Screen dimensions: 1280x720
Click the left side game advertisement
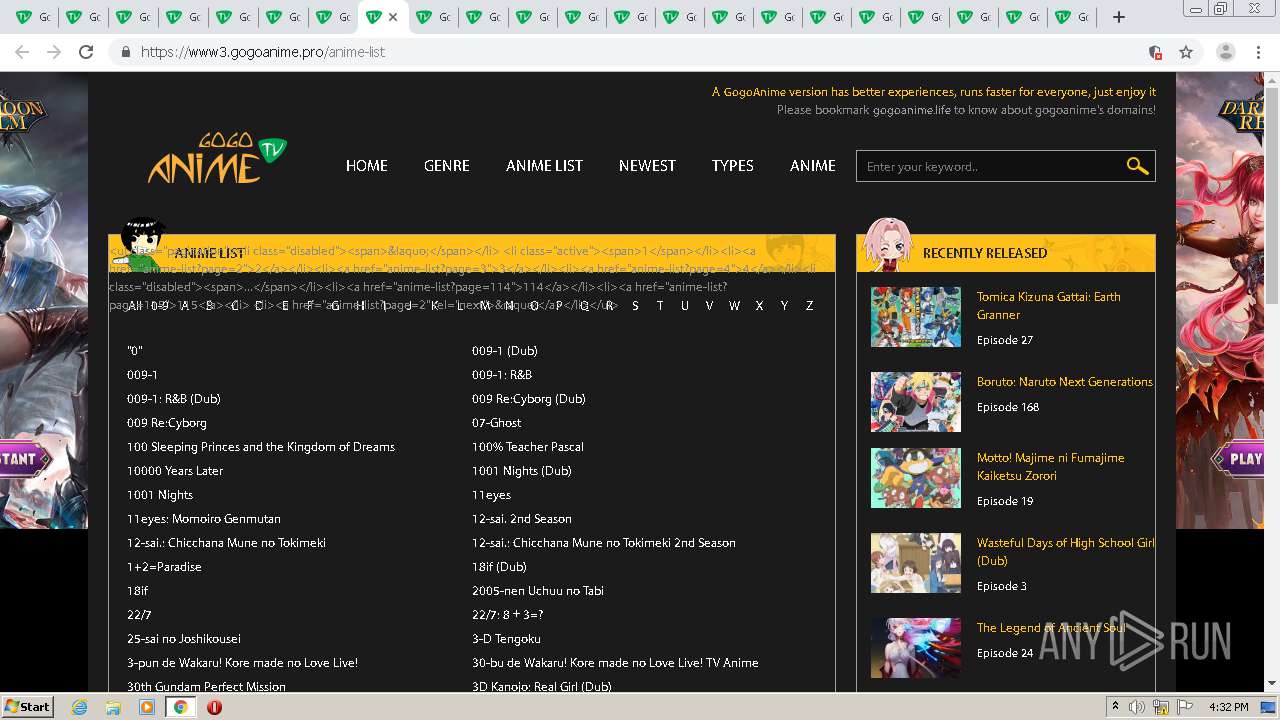44,300
